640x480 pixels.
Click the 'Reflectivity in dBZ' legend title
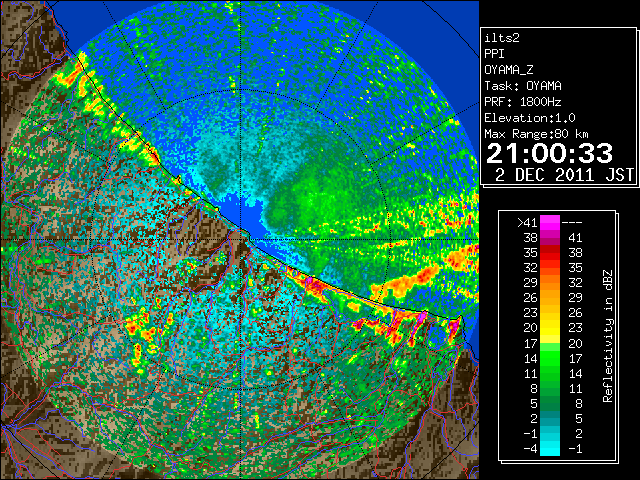point(608,336)
